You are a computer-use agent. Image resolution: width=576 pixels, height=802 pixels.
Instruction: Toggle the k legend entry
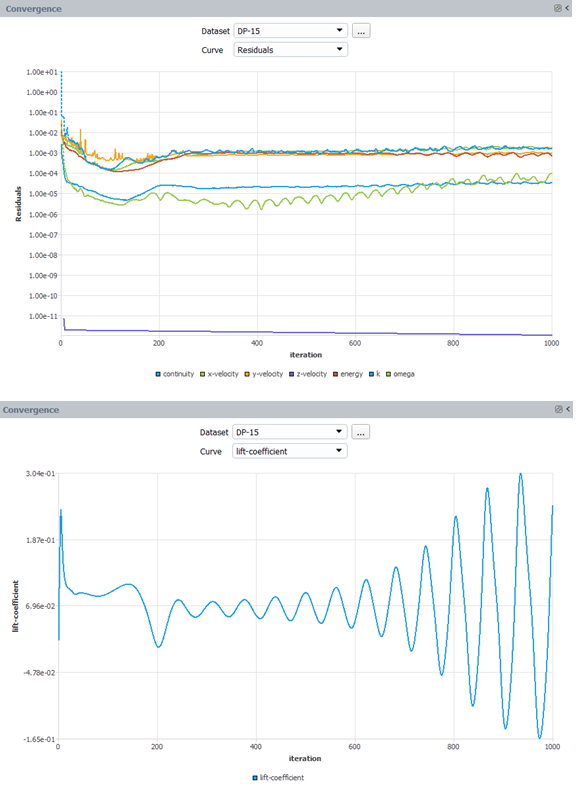click(374, 374)
